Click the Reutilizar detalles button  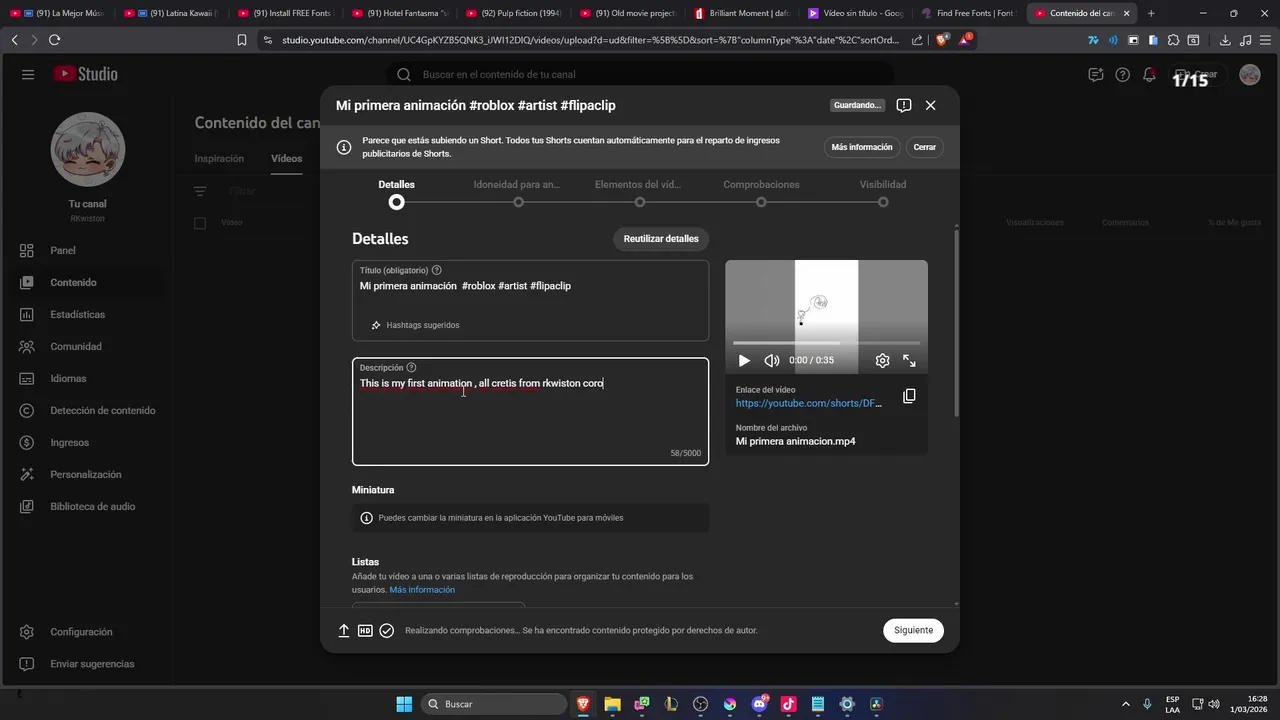(x=661, y=239)
